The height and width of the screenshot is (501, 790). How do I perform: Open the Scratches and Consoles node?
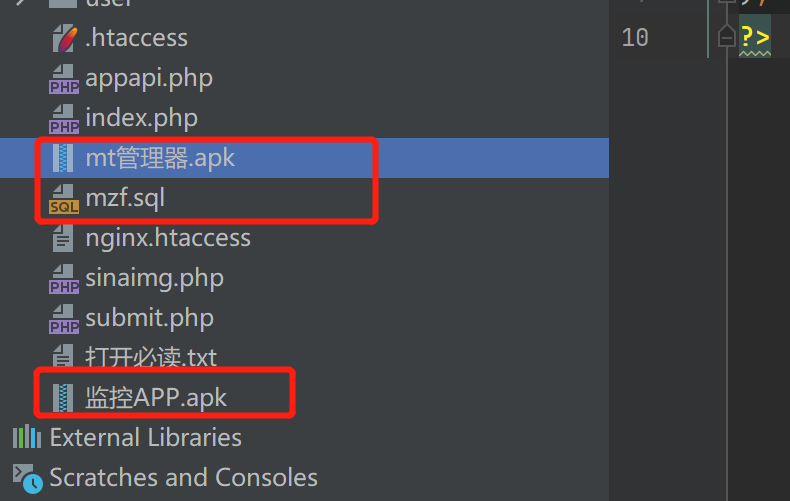183,478
